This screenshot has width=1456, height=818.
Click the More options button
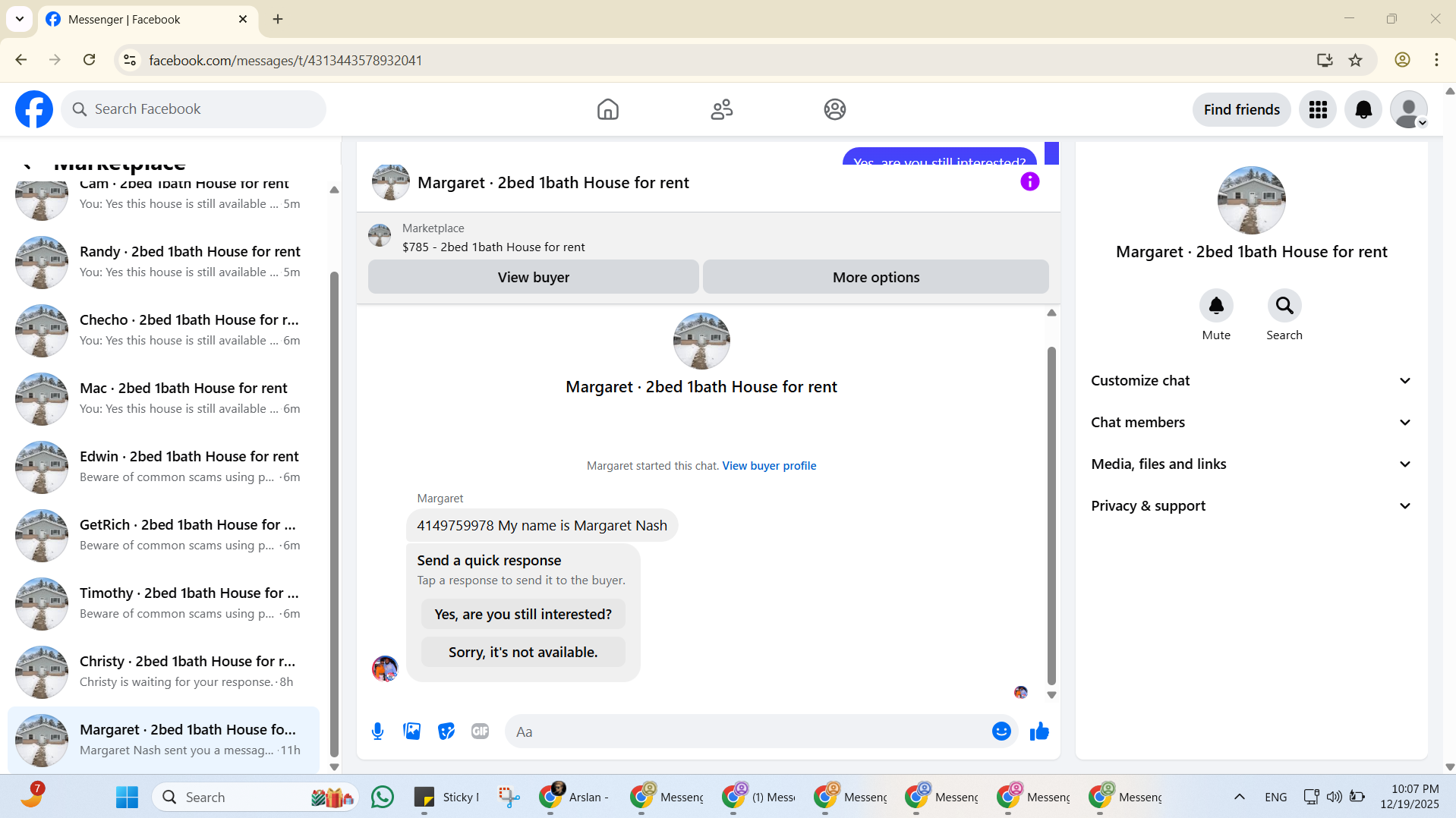click(876, 277)
